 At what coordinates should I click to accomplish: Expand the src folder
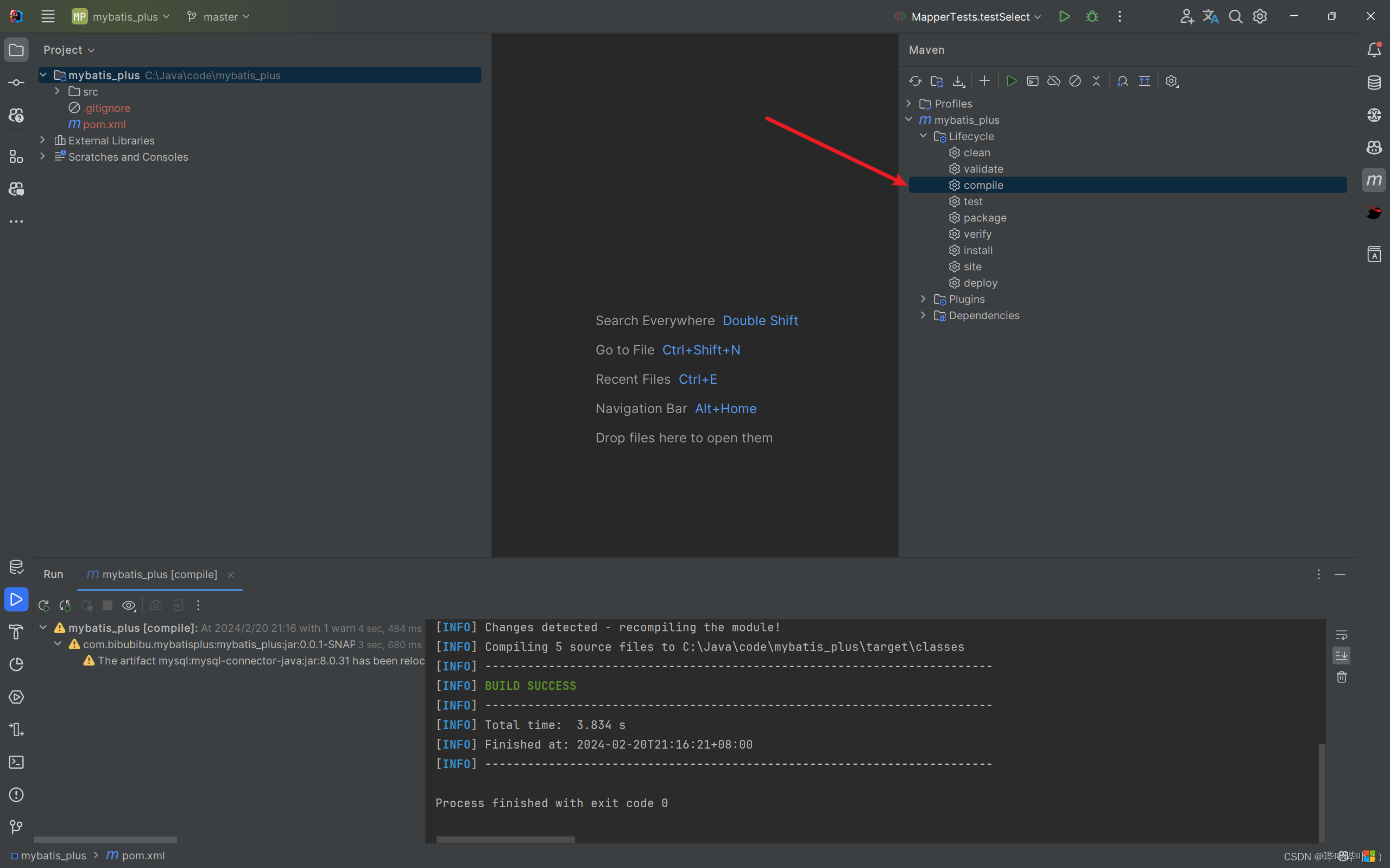(57, 91)
